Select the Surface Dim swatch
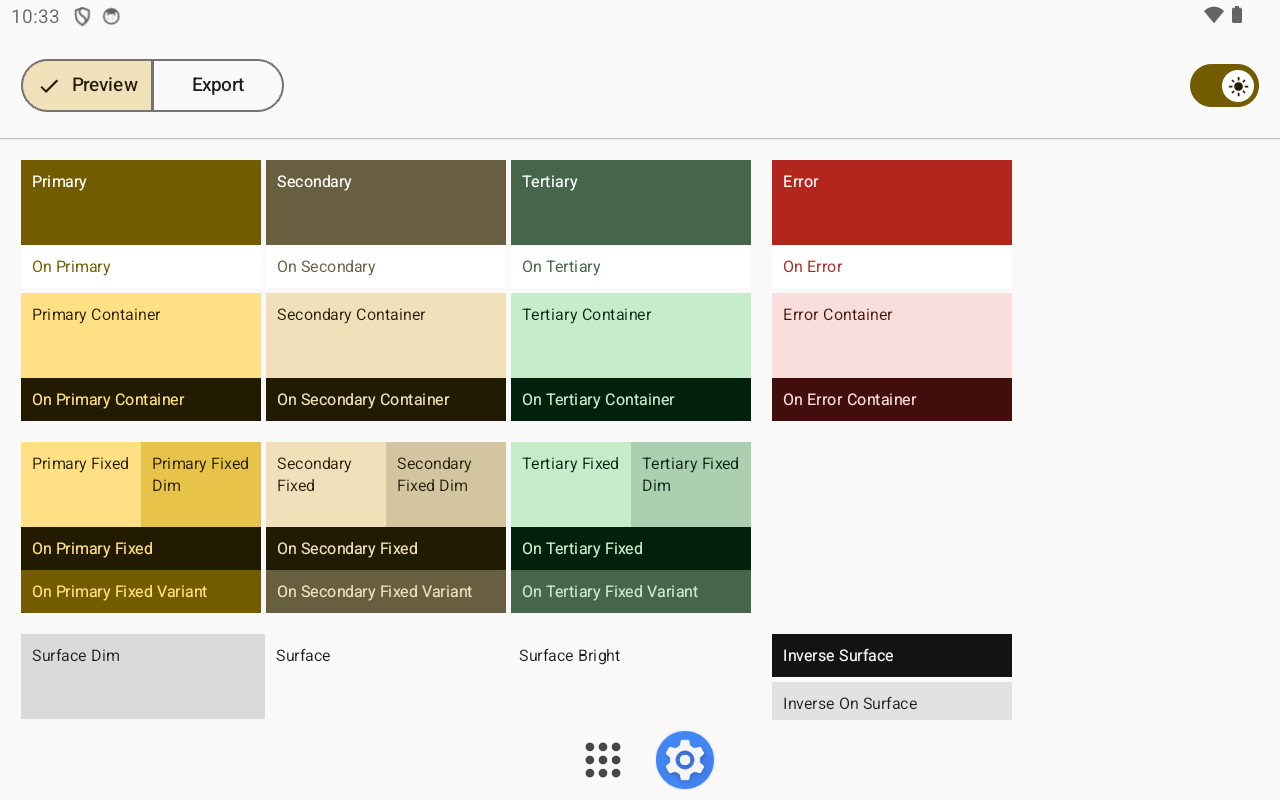The image size is (1280, 800). click(x=143, y=676)
